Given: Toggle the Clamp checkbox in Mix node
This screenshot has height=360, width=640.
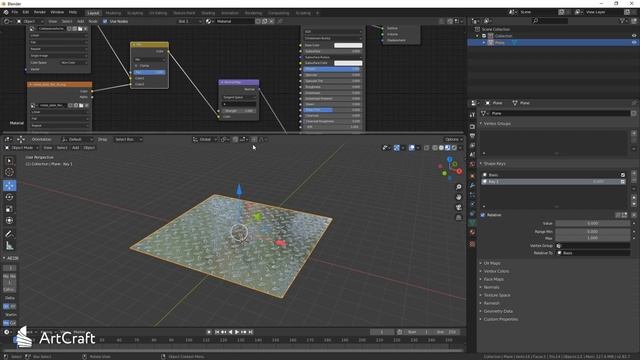Looking at the screenshot, I should point(136,66).
